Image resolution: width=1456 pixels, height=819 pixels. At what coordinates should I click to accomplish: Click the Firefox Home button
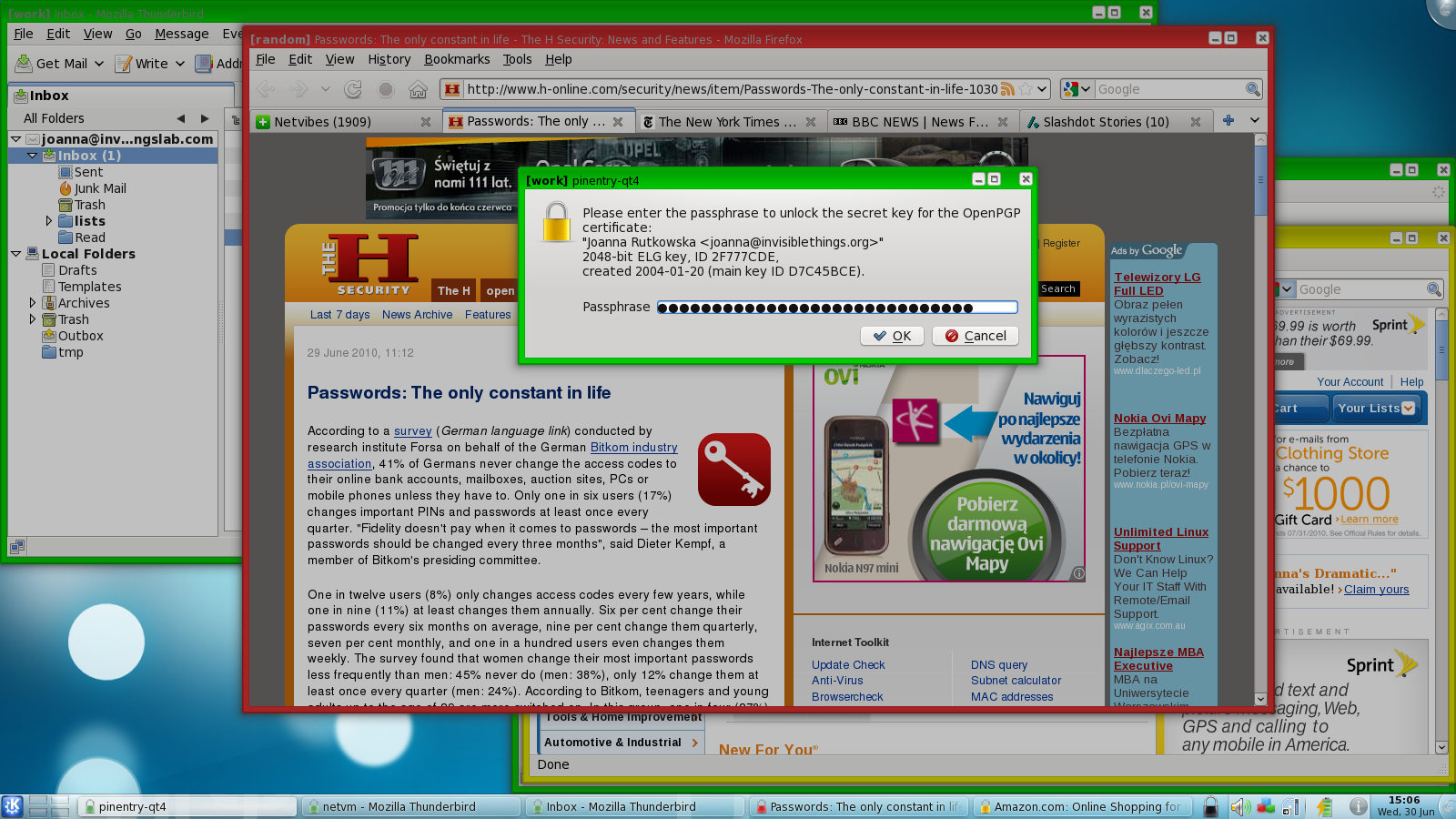[x=418, y=89]
